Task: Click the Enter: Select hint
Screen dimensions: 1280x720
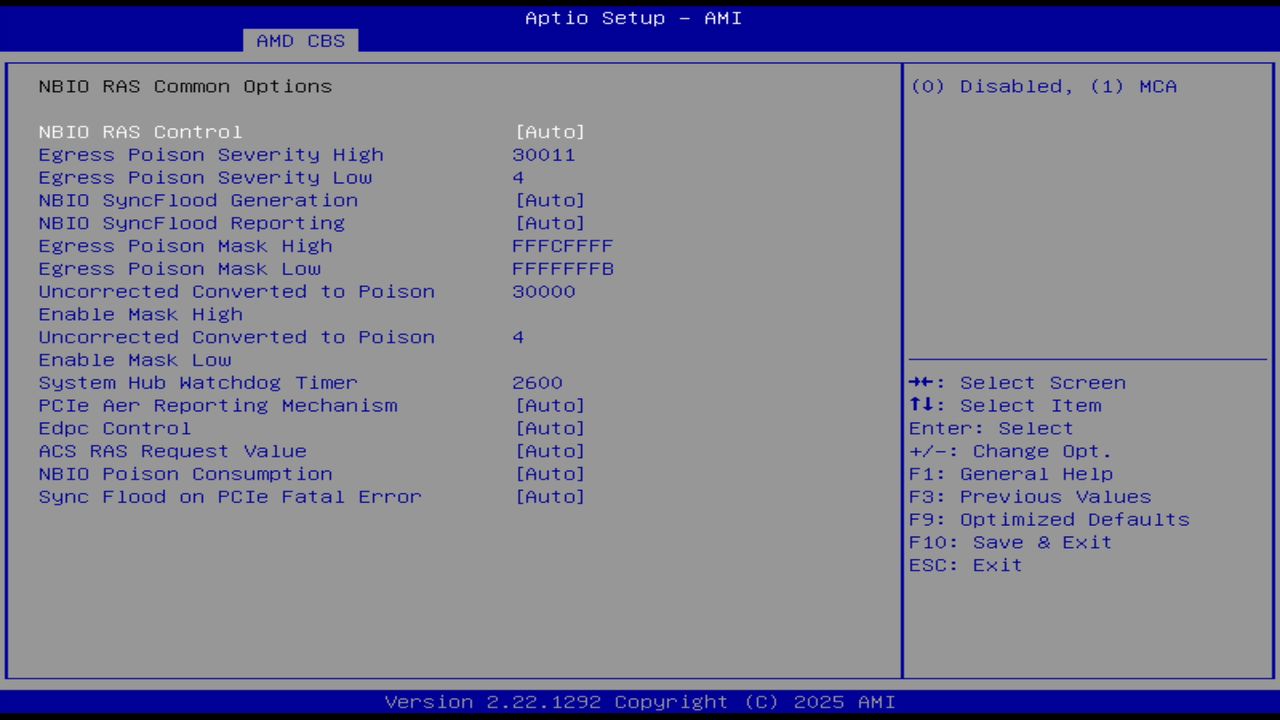Action: coord(991,428)
